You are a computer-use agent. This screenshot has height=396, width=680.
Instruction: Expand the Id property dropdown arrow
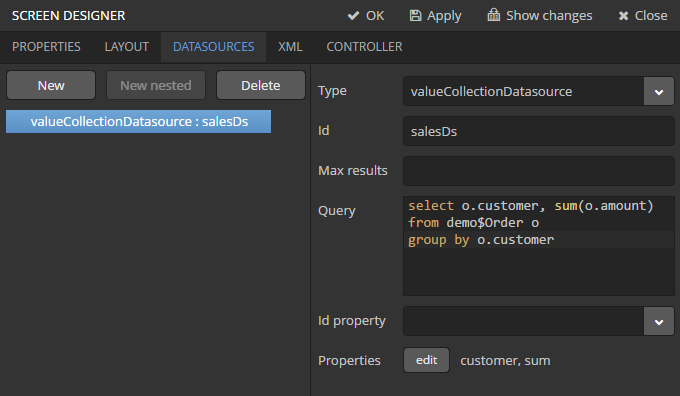(659, 321)
